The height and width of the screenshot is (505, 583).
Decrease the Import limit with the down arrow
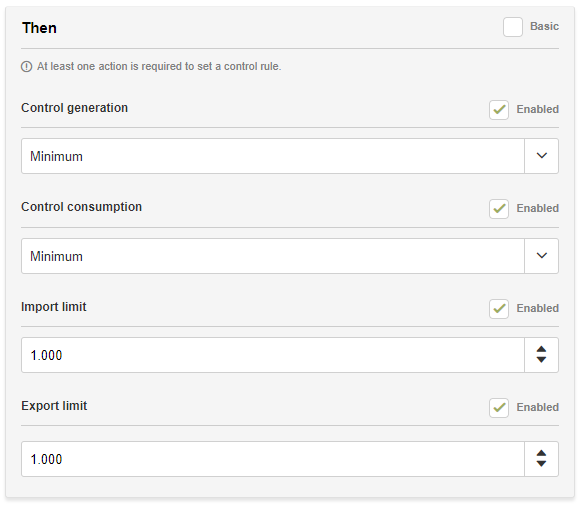pyautogui.click(x=541, y=360)
